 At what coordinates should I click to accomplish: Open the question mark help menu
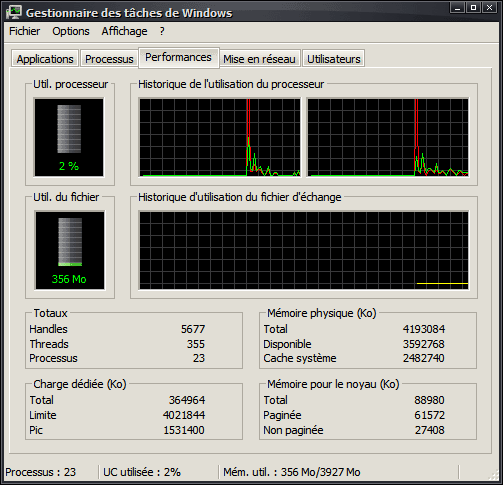(x=162, y=31)
